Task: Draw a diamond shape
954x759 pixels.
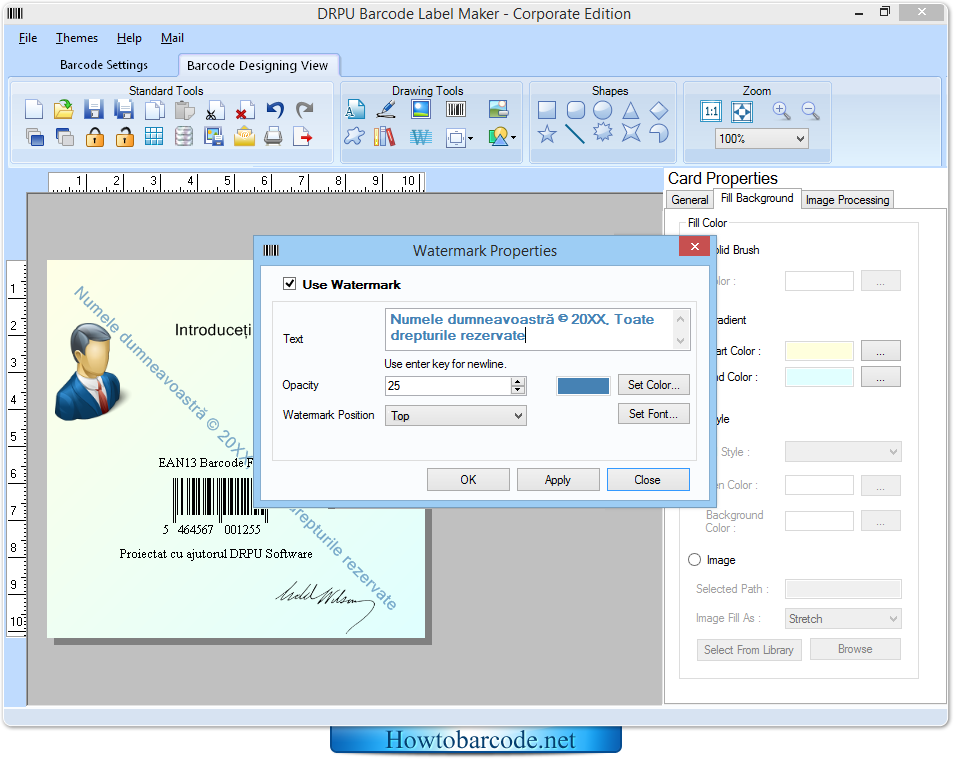Action: (x=659, y=110)
